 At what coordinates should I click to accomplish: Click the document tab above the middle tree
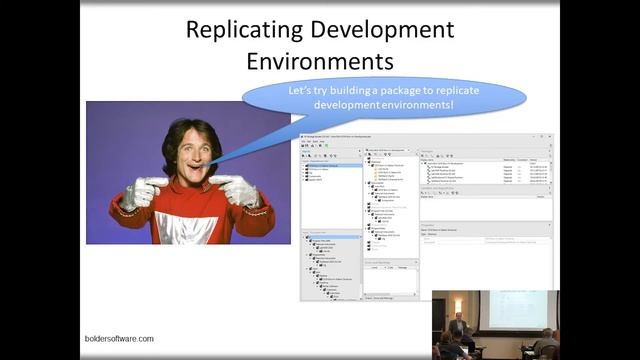tap(388, 150)
